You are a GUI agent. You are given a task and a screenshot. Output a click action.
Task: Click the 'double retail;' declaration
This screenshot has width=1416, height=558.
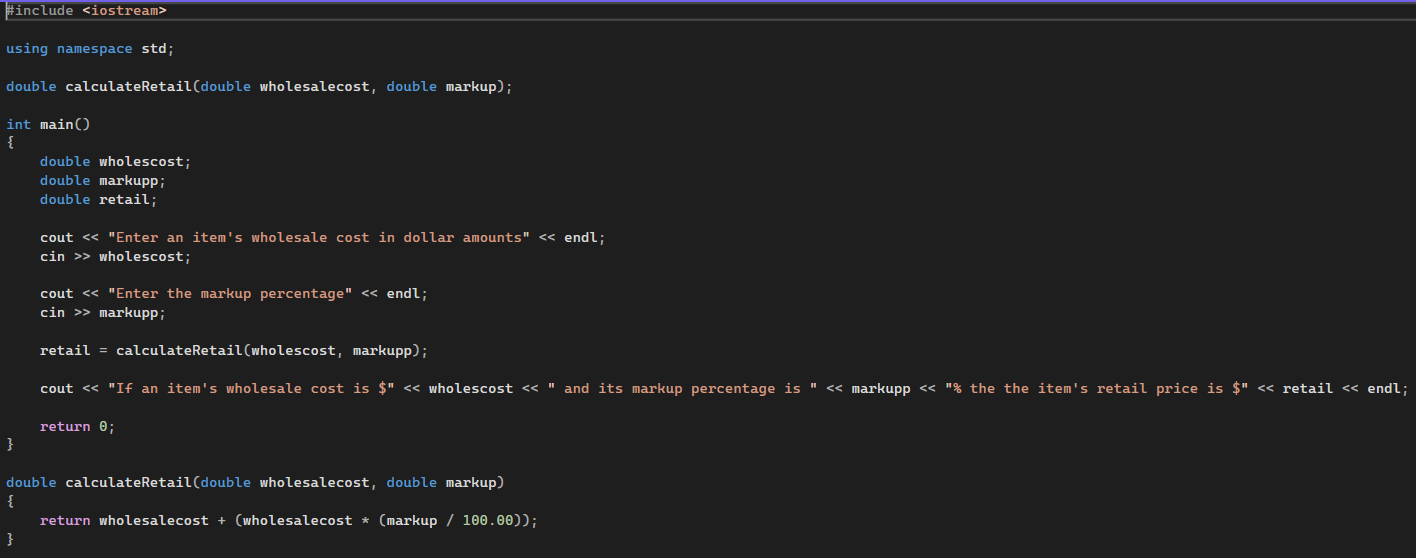tap(99, 200)
